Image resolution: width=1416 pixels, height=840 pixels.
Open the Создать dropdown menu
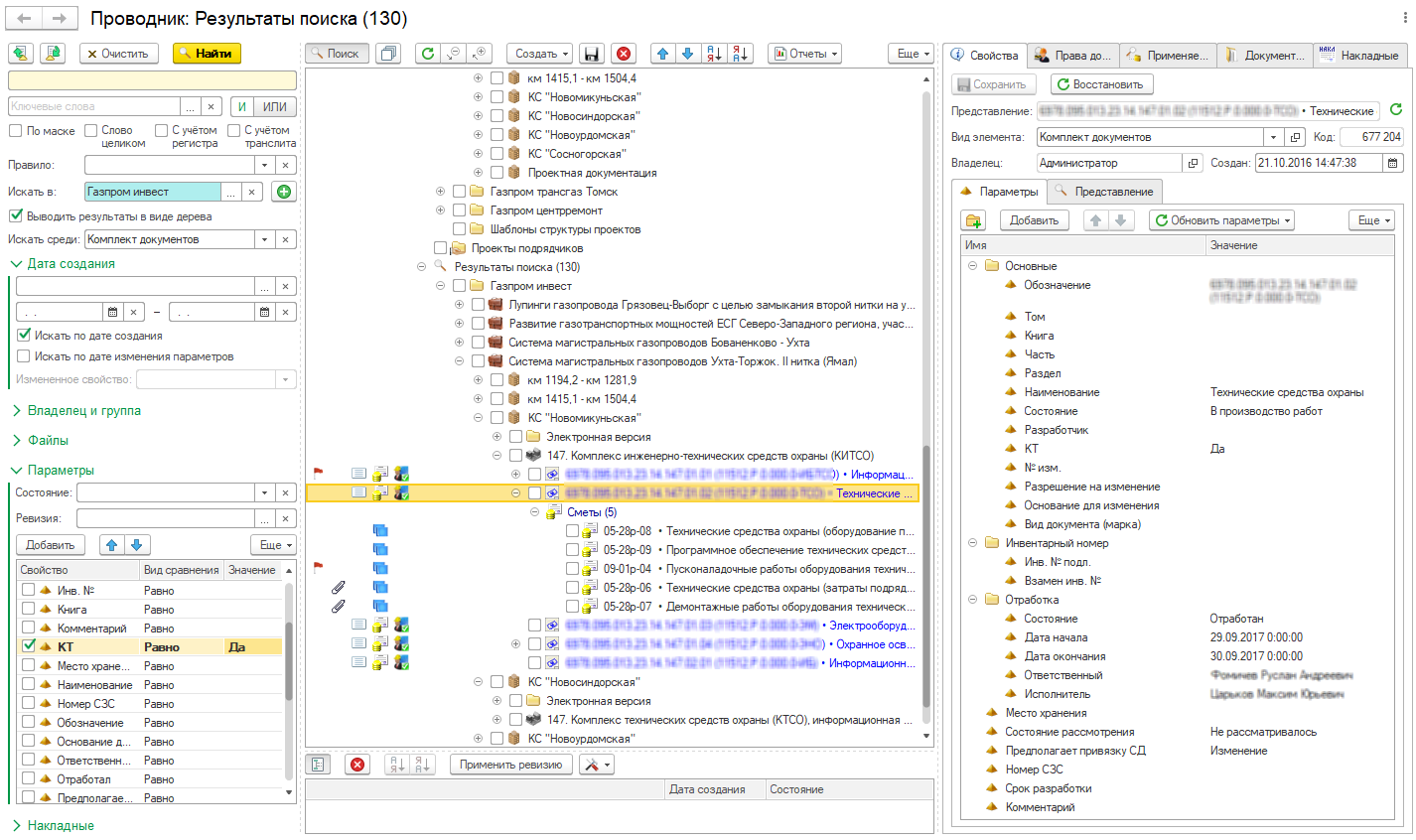(x=540, y=54)
